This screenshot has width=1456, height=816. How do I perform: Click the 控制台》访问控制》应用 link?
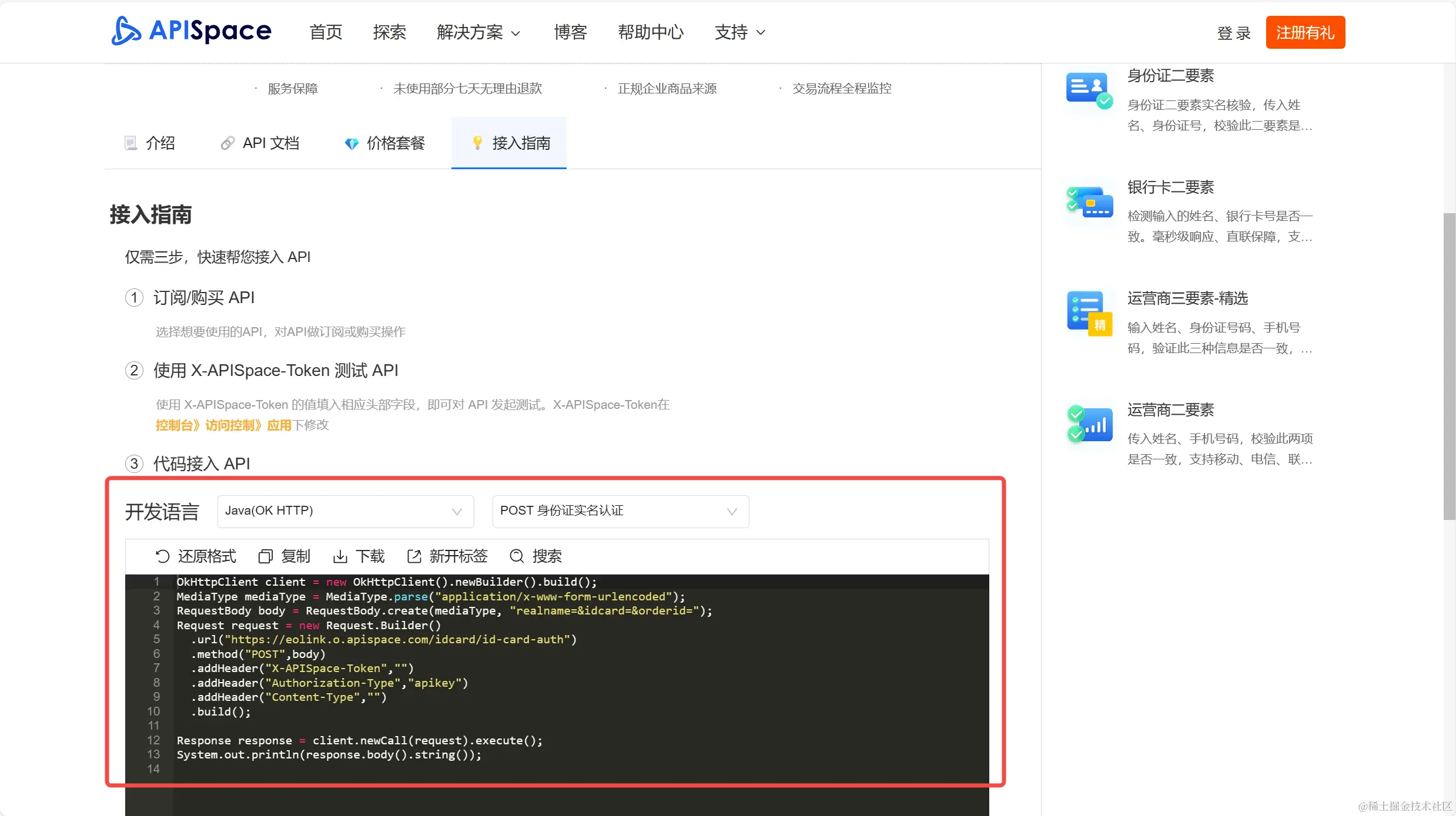point(223,425)
